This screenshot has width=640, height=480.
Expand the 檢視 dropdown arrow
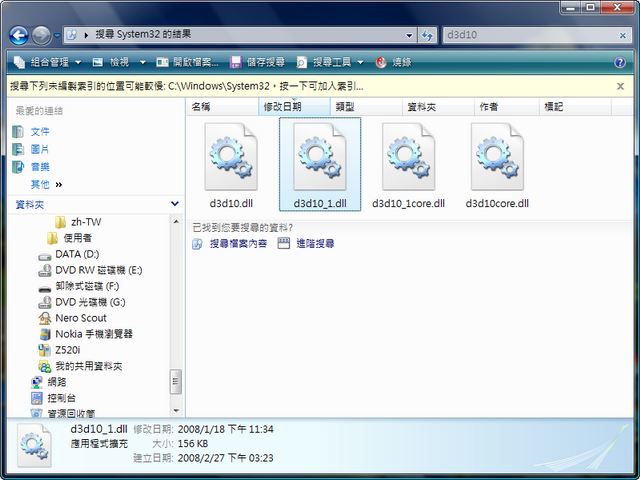pos(142,62)
